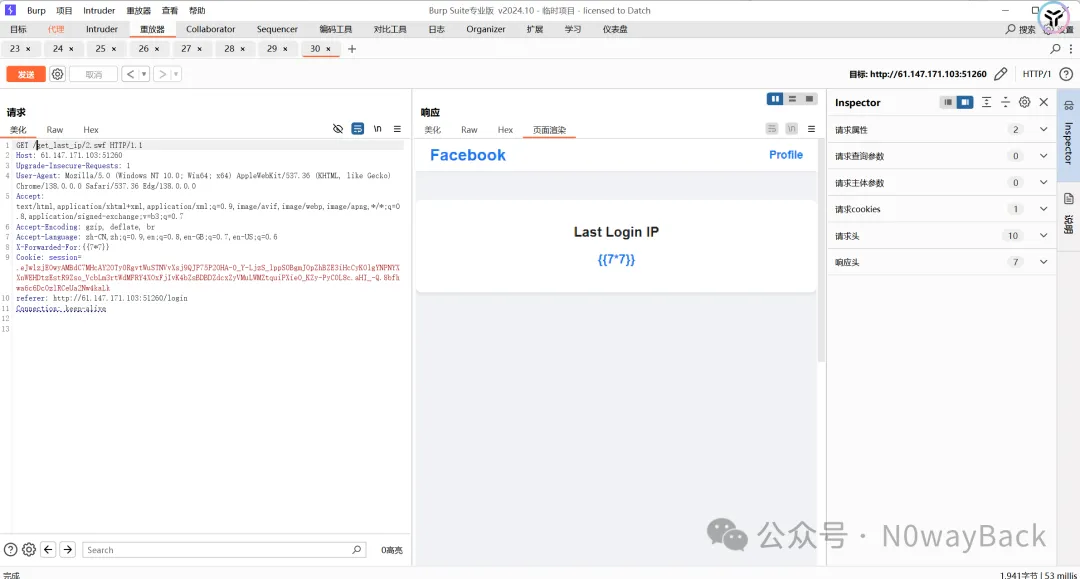1080x579 pixels.
Task: Open the 项目 (Project) menu
Action: coord(64,10)
